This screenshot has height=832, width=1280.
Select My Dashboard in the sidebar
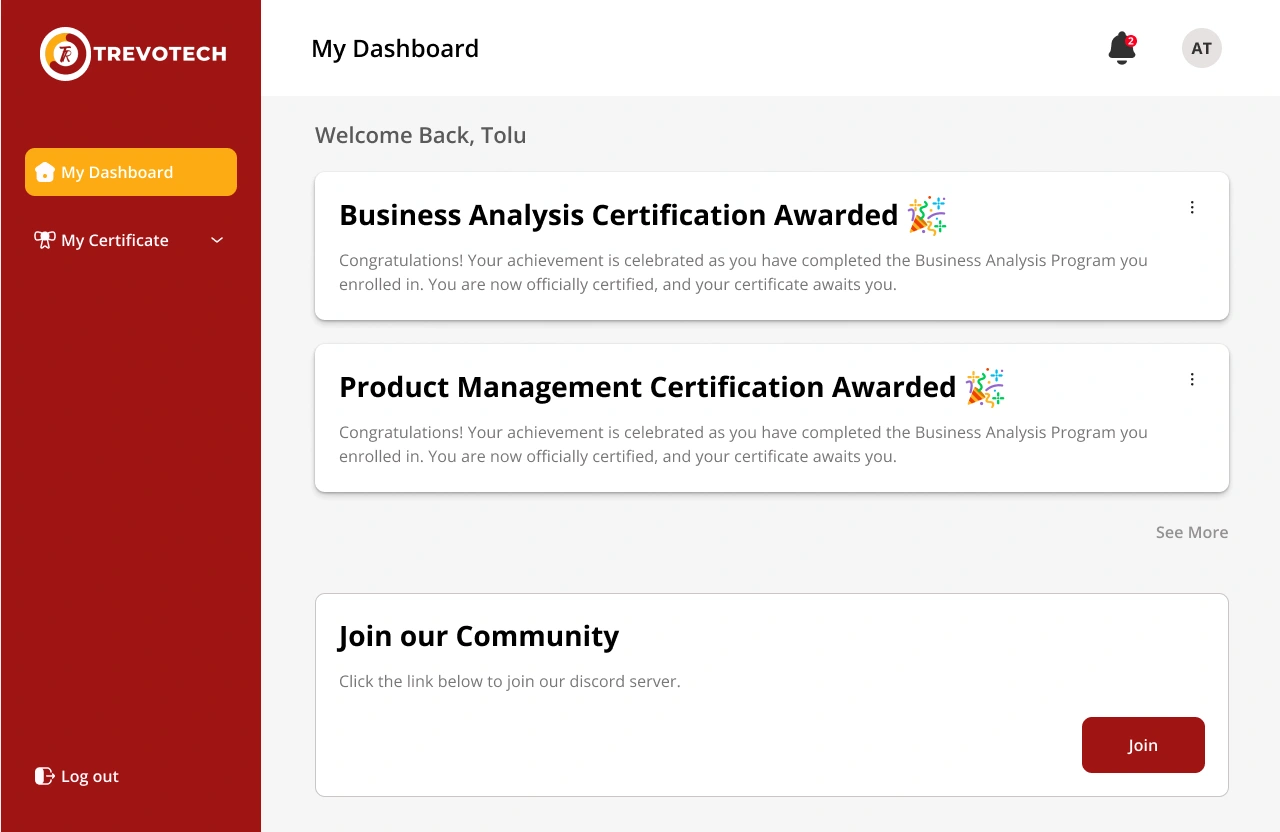tap(131, 172)
